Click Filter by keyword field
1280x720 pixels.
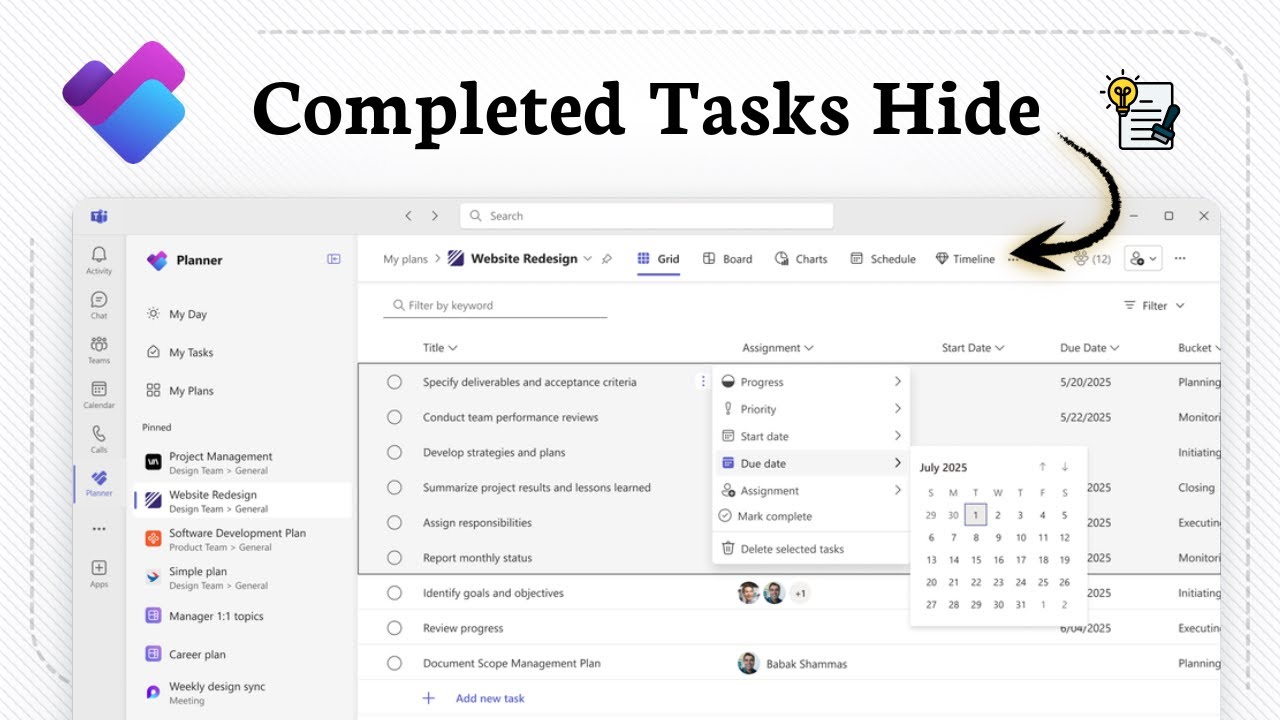495,305
